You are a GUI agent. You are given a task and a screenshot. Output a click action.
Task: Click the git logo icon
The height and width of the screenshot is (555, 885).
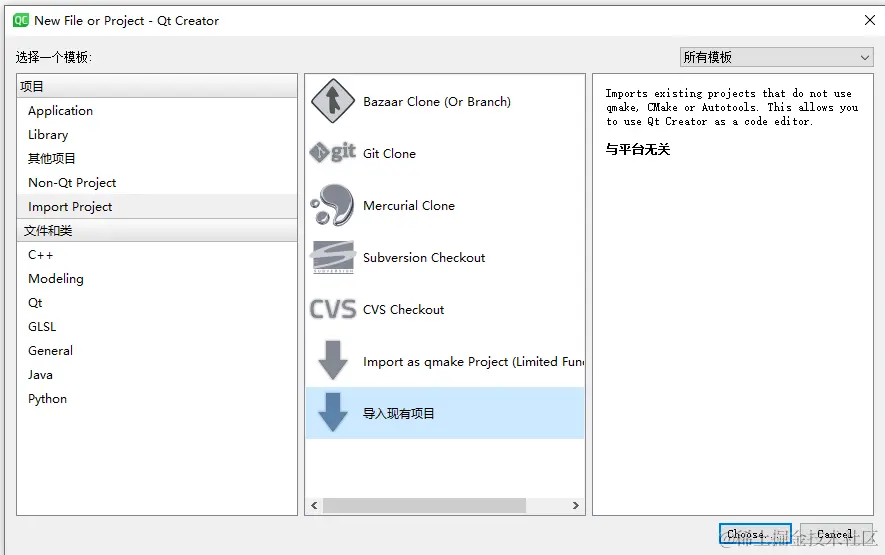[x=333, y=152]
